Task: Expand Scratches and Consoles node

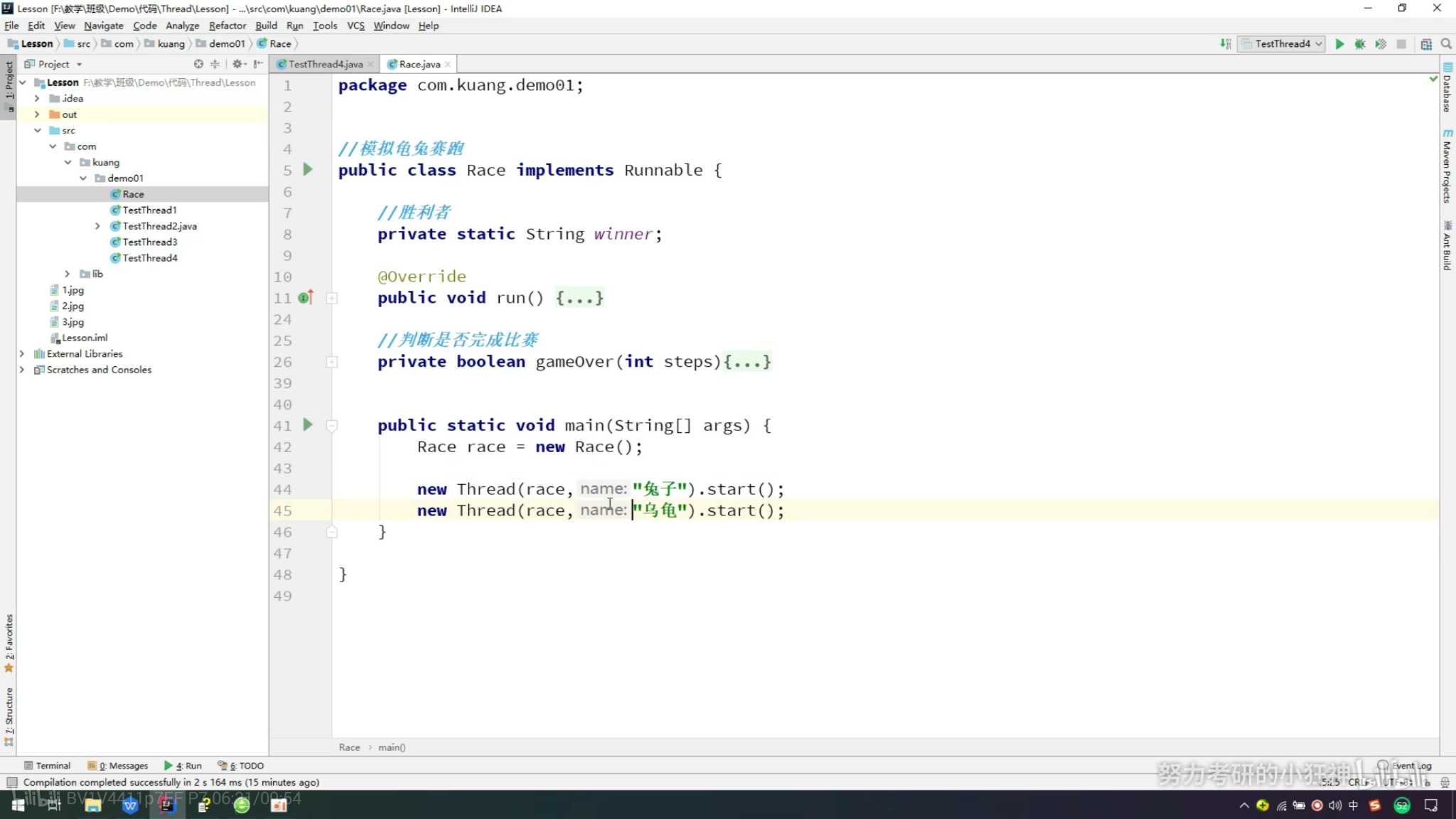Action: 22,370
